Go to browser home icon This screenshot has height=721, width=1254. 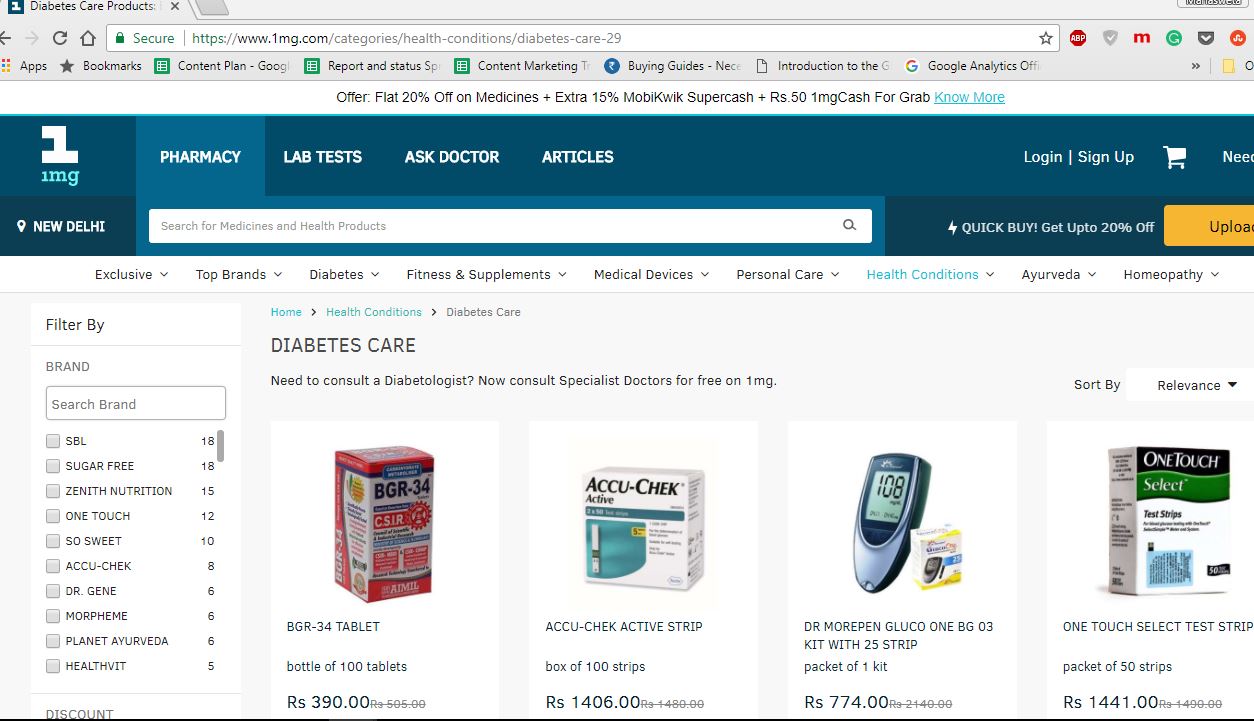coord(88,38)
